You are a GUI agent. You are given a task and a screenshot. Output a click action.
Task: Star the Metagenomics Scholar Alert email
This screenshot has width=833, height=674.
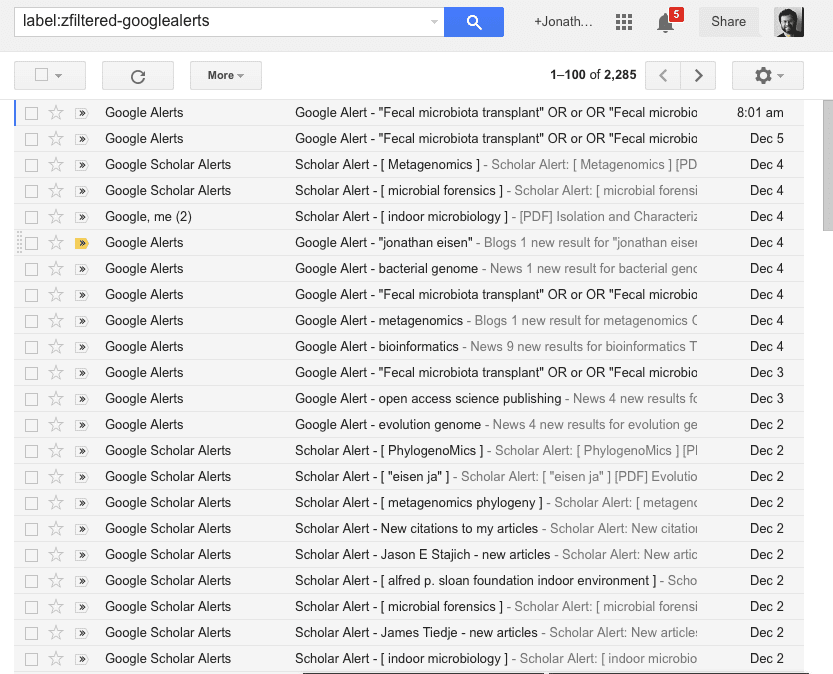click(x=56, y=165)
